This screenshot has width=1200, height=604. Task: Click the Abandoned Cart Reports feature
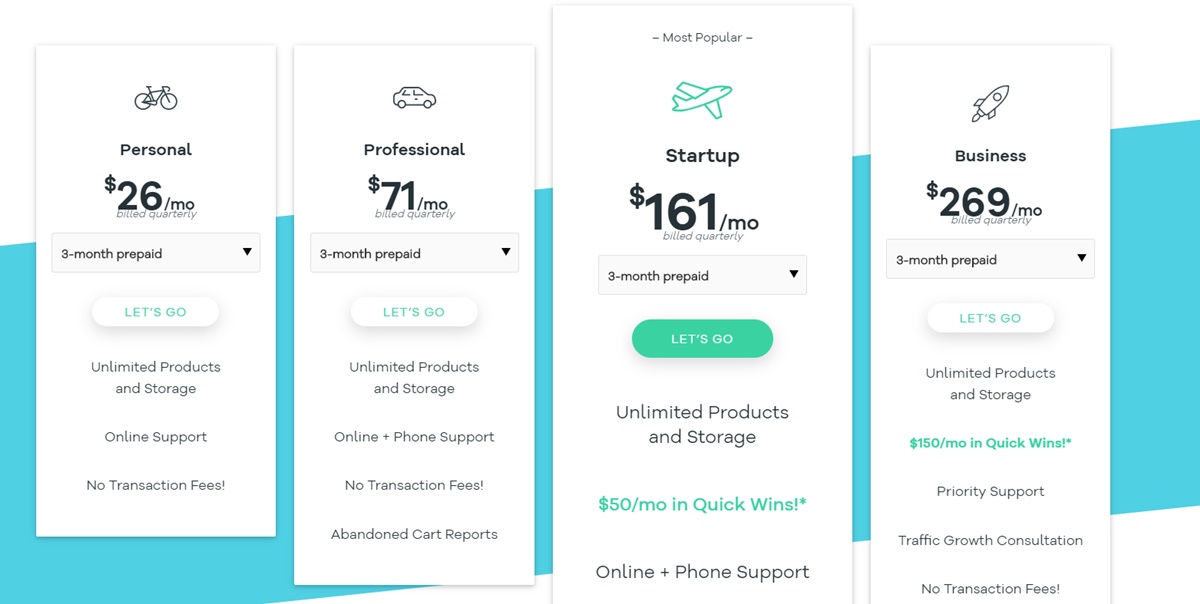coord(414,534)
